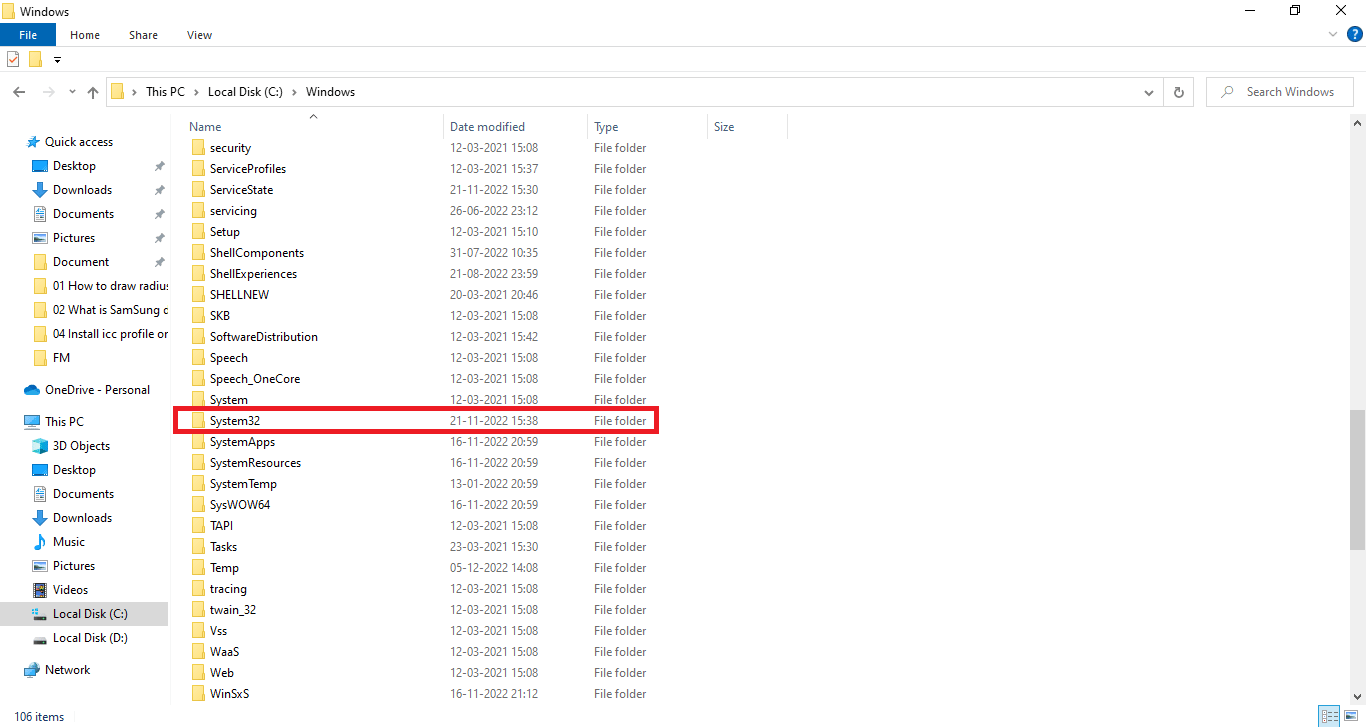
Task: Expand path chevron after This PC
Action: pyautogui.click(x=196, y=92)
